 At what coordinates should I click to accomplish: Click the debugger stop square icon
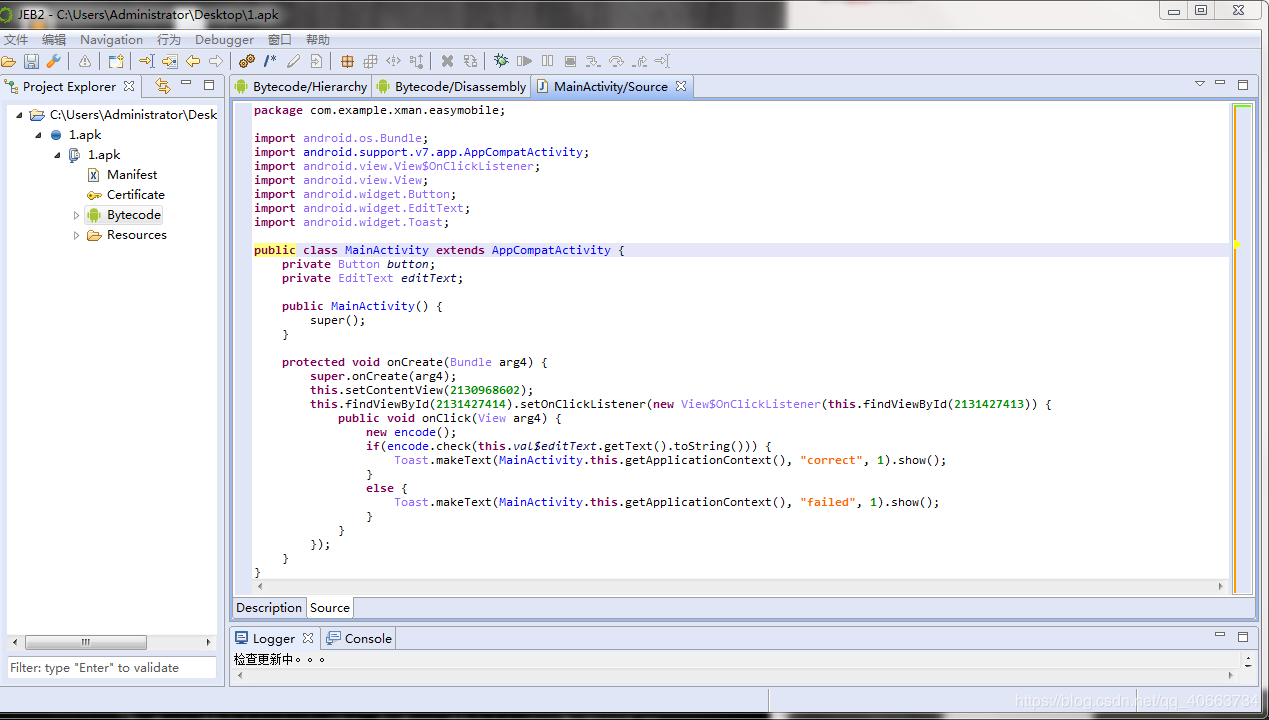tap(570, 62)
